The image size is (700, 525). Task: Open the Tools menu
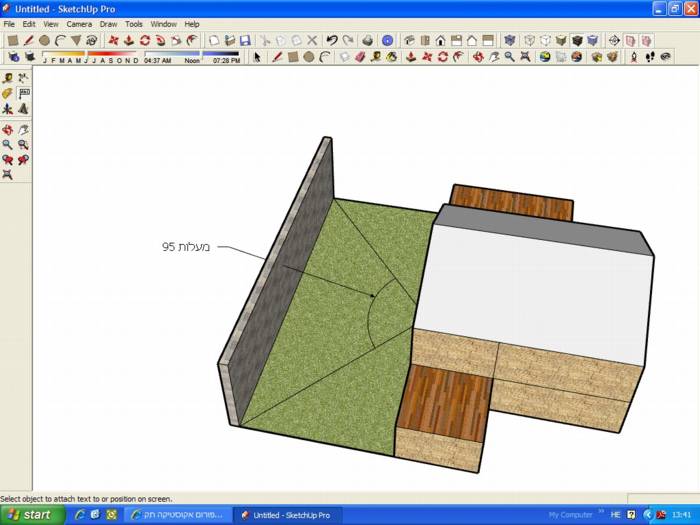pos(133,24)
